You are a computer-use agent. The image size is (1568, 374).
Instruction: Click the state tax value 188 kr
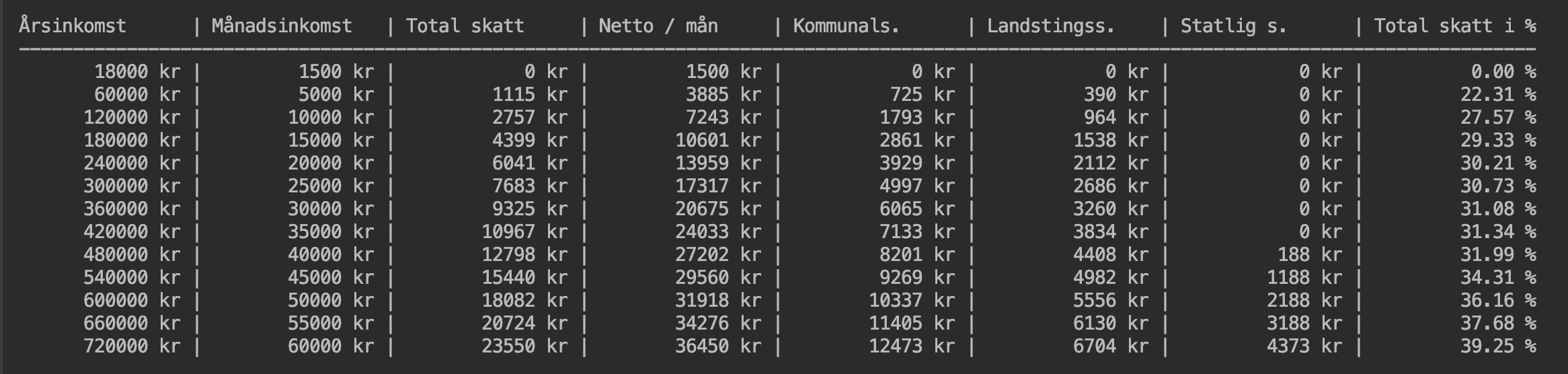point(1310,255)
